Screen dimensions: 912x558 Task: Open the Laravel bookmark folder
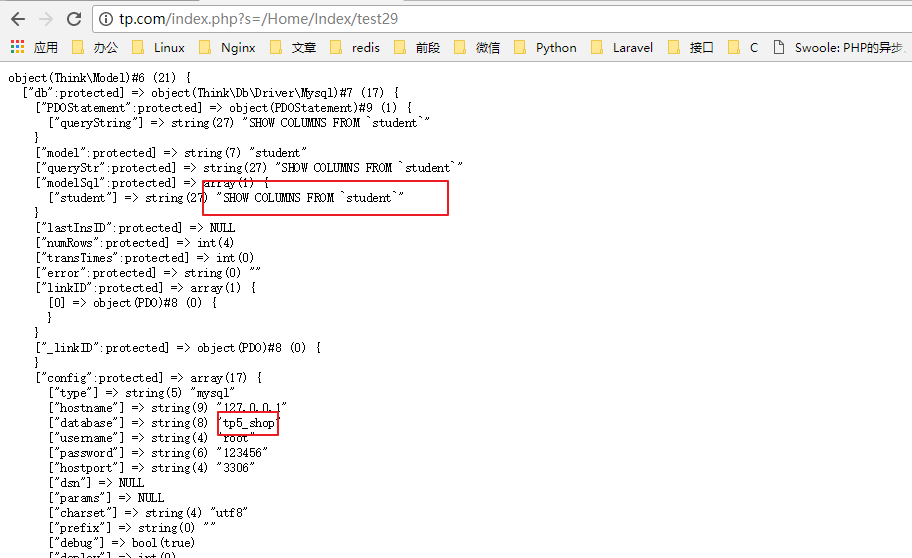pyautogui.click(x=622, y=47)
